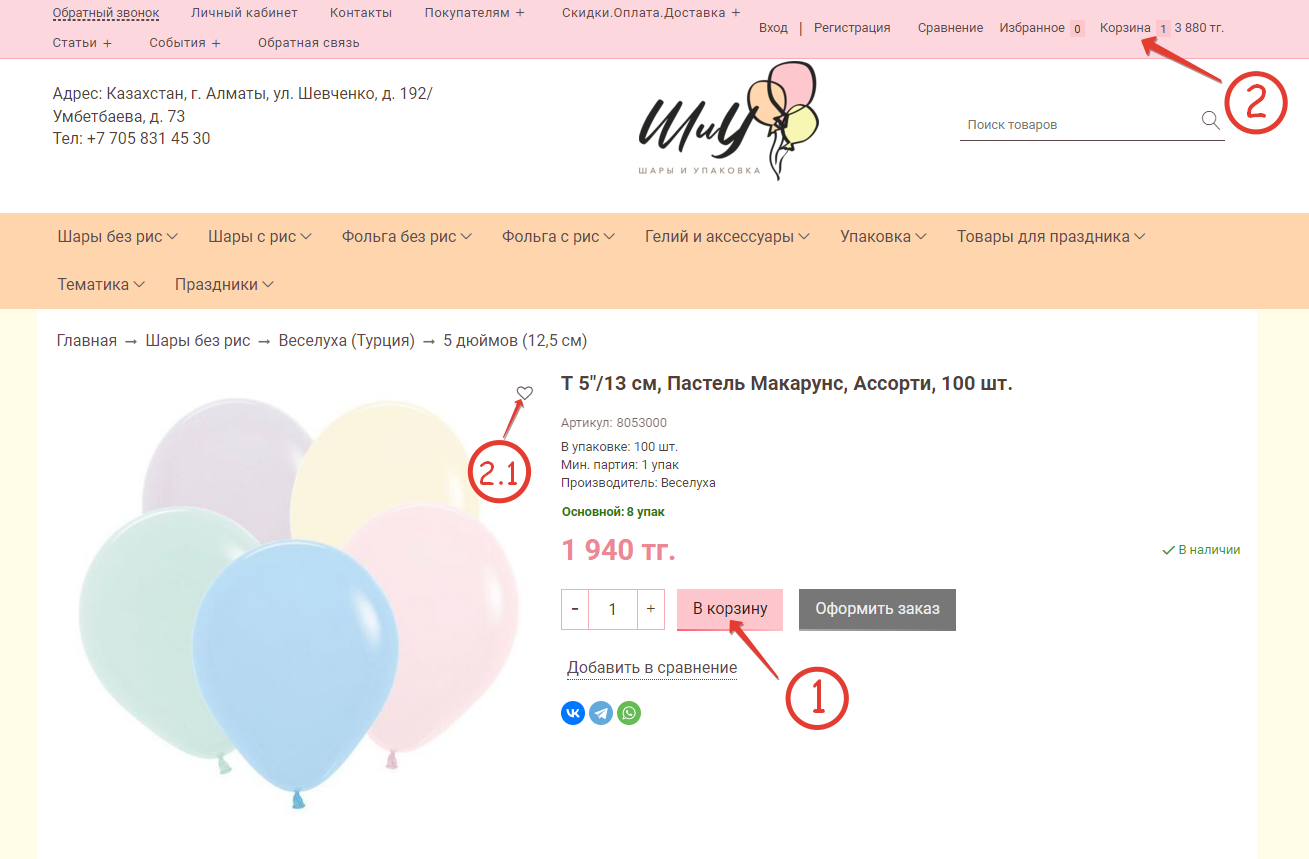The height and width of the screenshot is (859, 1309).
Task: Click the search magnifier icon
Action: (x=1210, y=121)
